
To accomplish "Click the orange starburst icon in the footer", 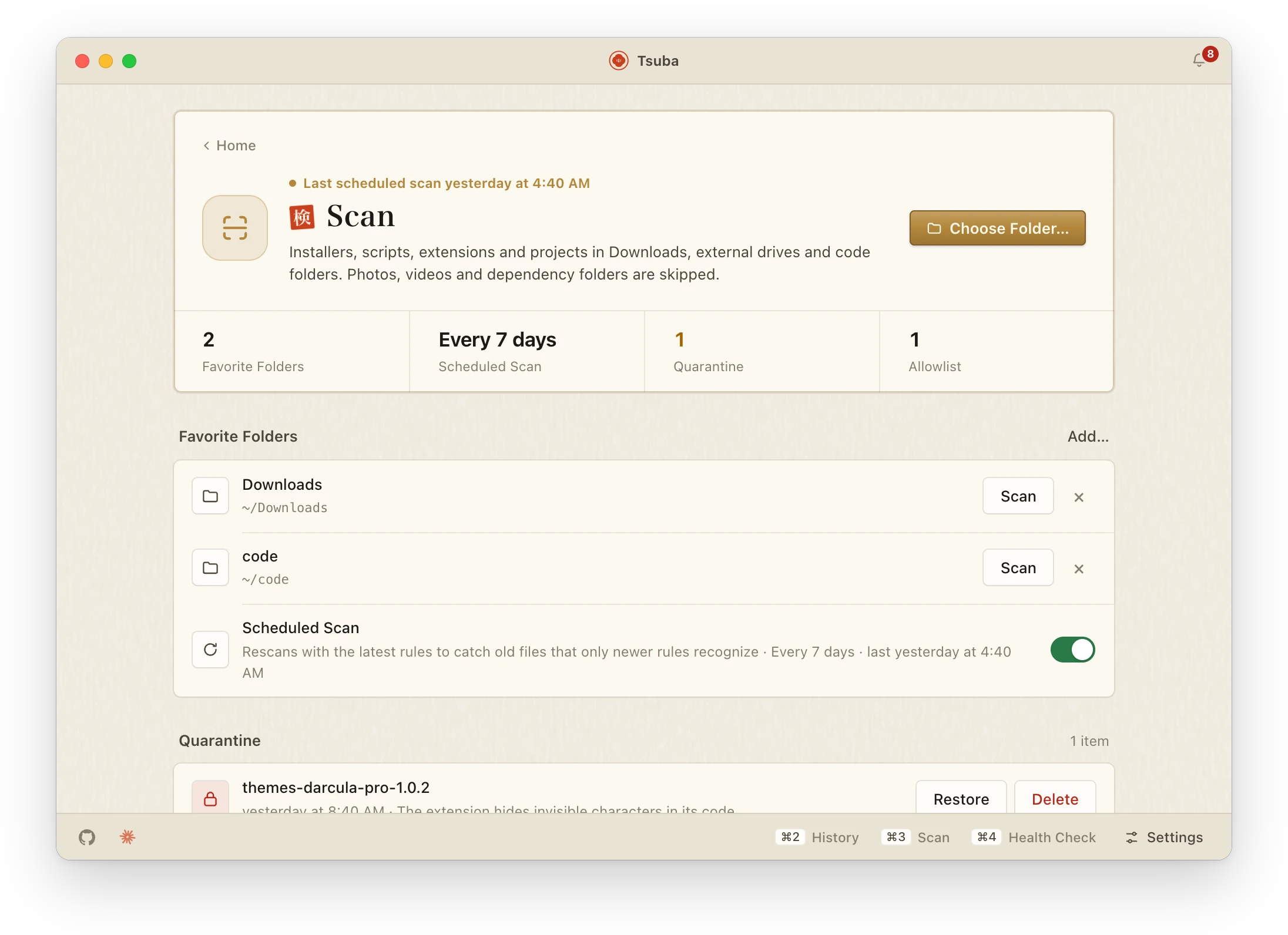I will tap(128, 837).
